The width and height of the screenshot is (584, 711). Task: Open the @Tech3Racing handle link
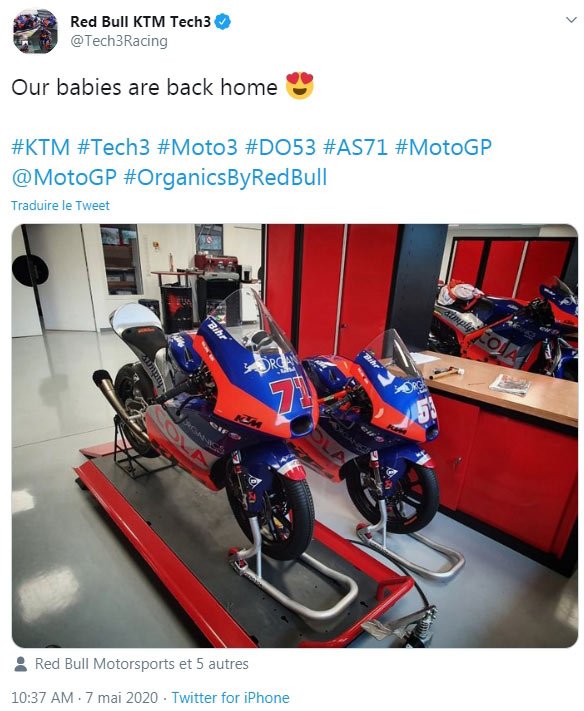(119, 41)
